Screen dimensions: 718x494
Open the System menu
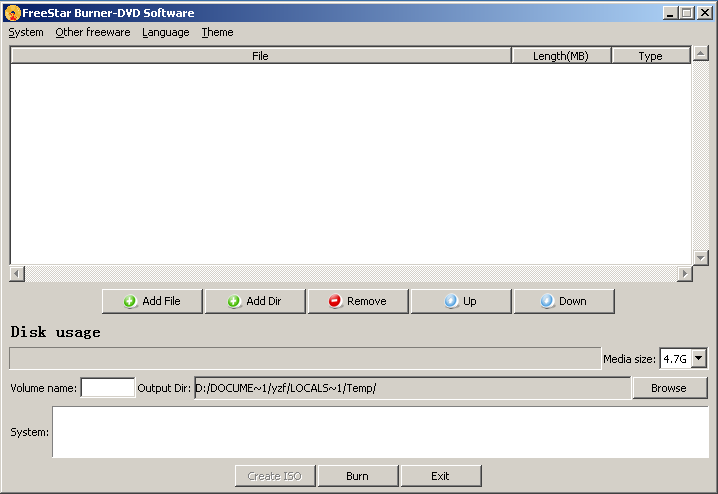(26, 33)
